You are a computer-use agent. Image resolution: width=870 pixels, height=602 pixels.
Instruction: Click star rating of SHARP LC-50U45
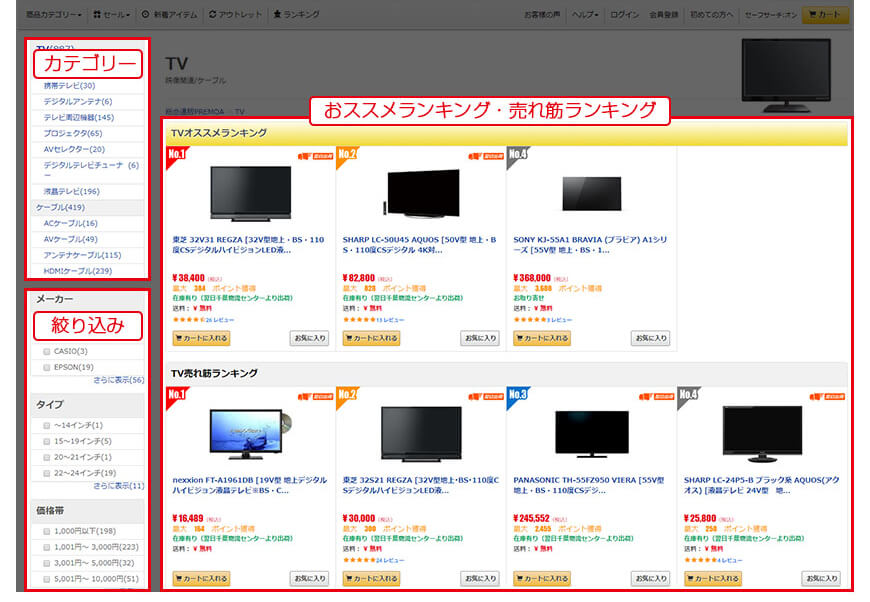pos(358,320)
